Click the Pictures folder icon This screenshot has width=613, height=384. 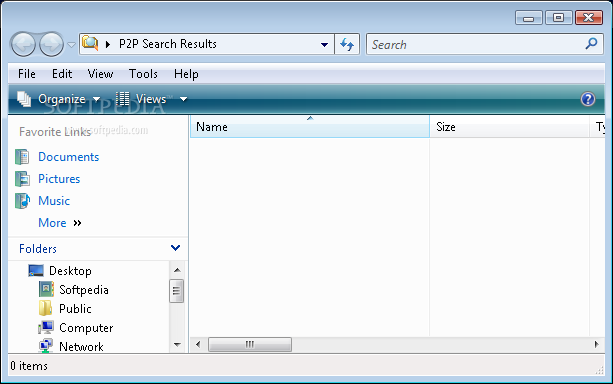coord(22,179)
